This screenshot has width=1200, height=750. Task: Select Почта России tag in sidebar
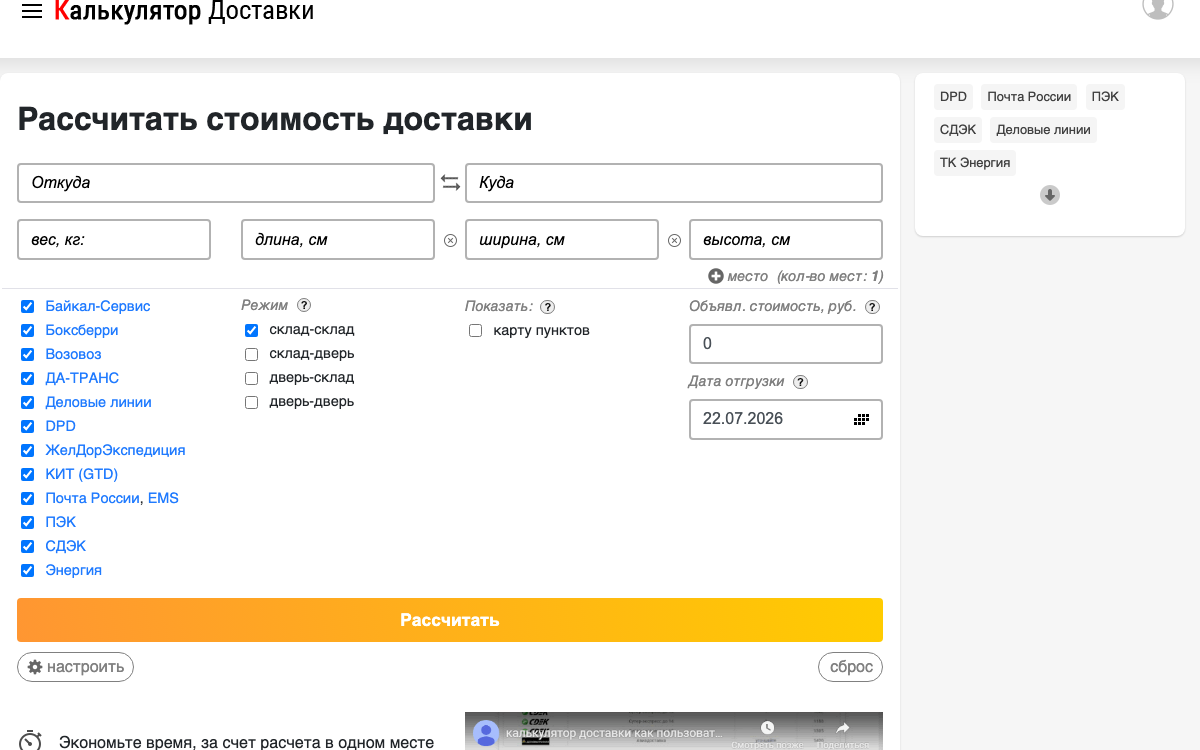[x=1029, y=97]
